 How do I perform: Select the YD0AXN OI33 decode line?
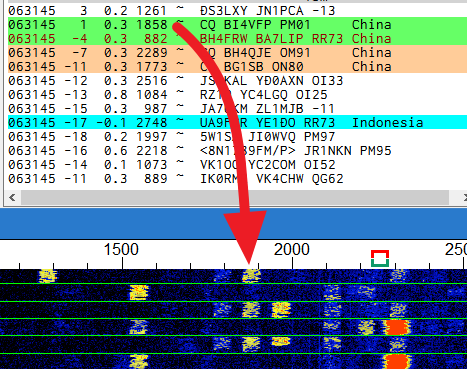pos(237,81)
